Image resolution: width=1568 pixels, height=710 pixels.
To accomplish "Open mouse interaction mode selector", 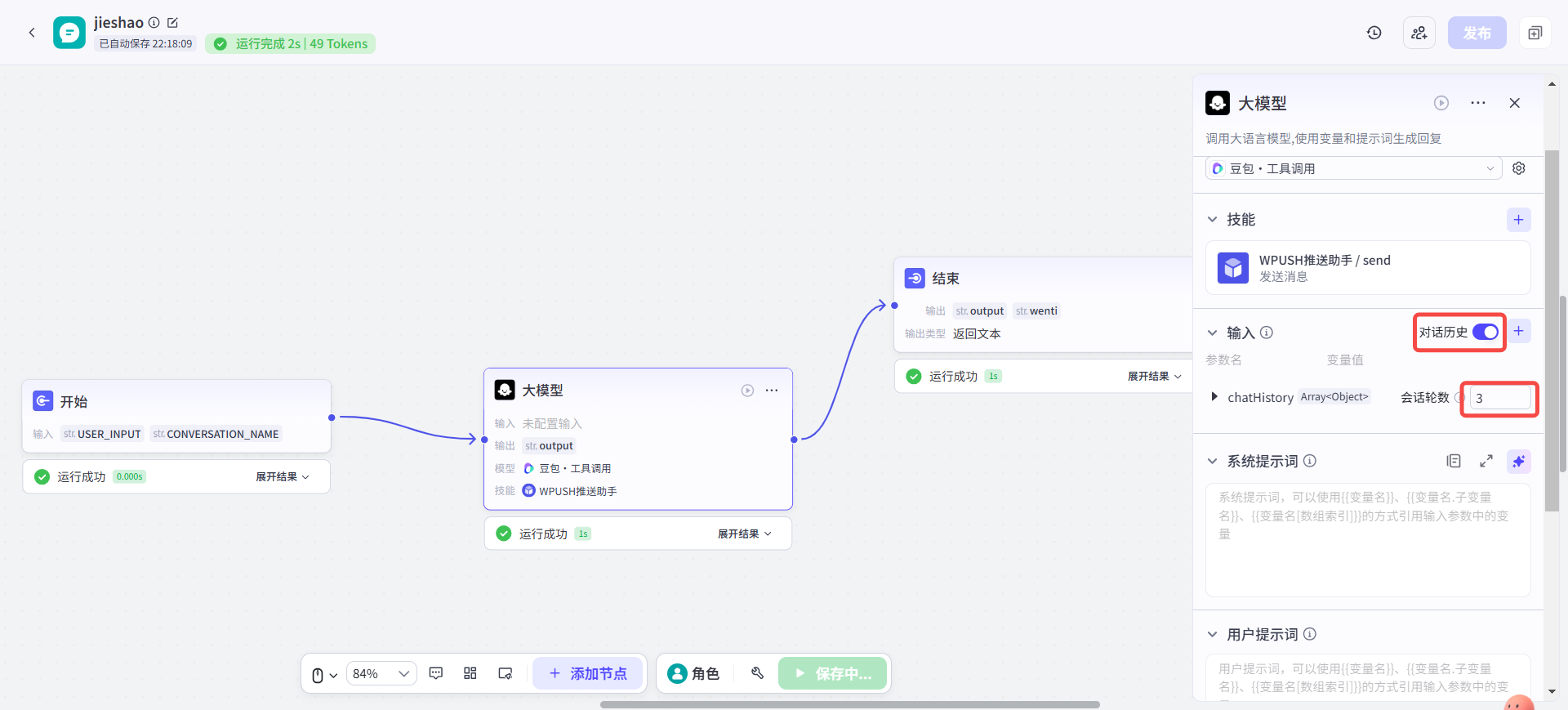I will (x=324, y=675).
